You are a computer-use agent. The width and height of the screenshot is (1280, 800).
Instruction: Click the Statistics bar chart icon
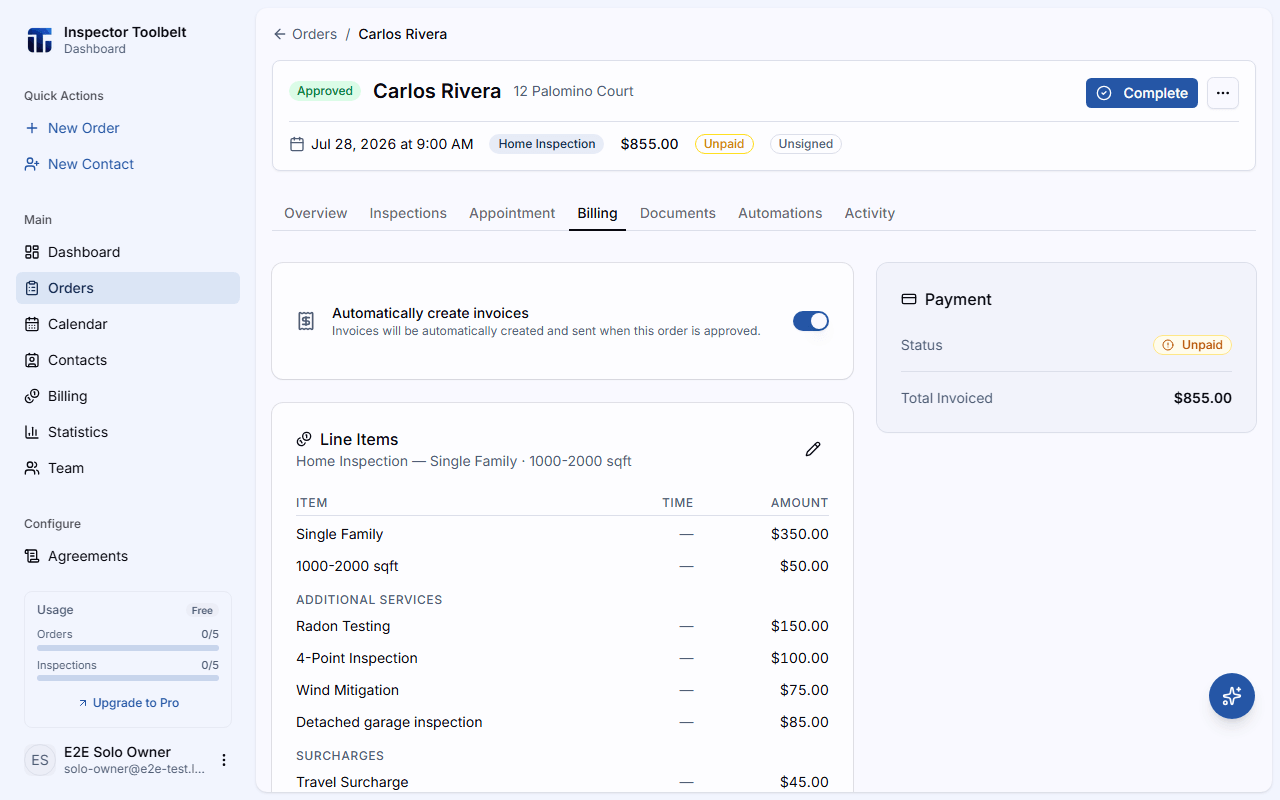point(32,432)
